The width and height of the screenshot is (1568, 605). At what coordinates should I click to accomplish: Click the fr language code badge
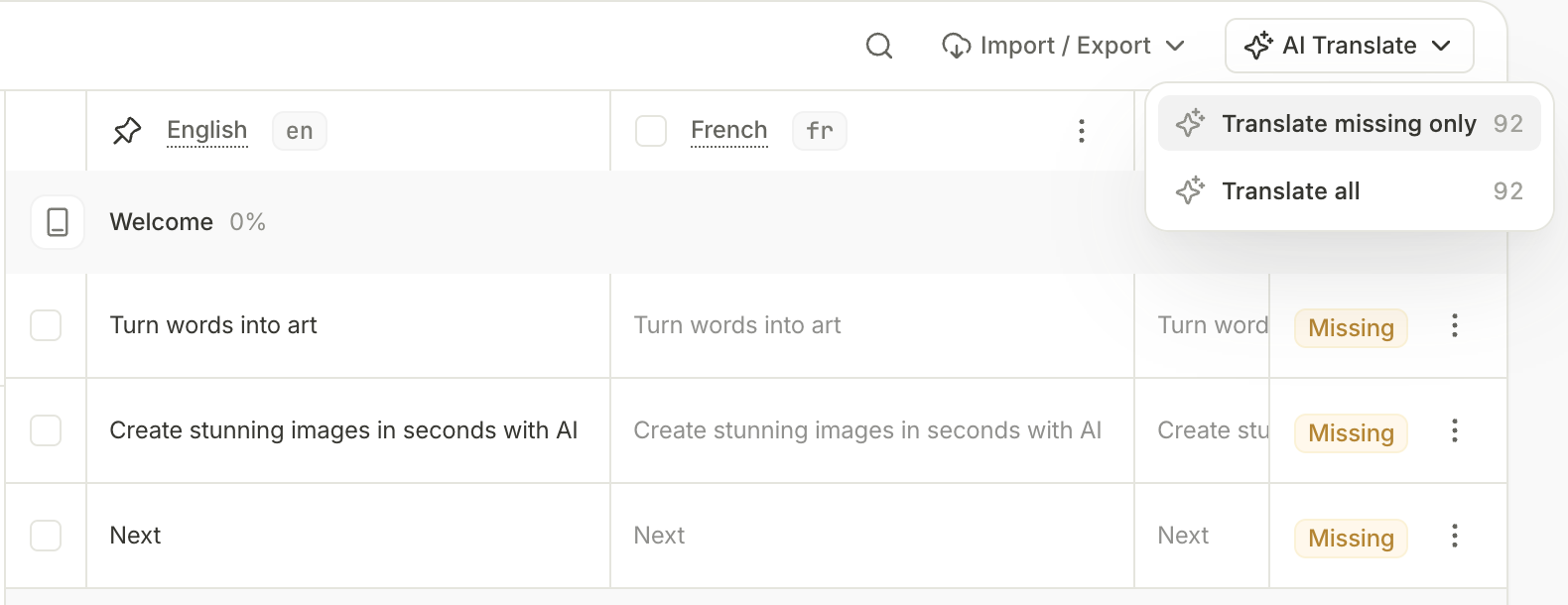click(x=820, y=131)
